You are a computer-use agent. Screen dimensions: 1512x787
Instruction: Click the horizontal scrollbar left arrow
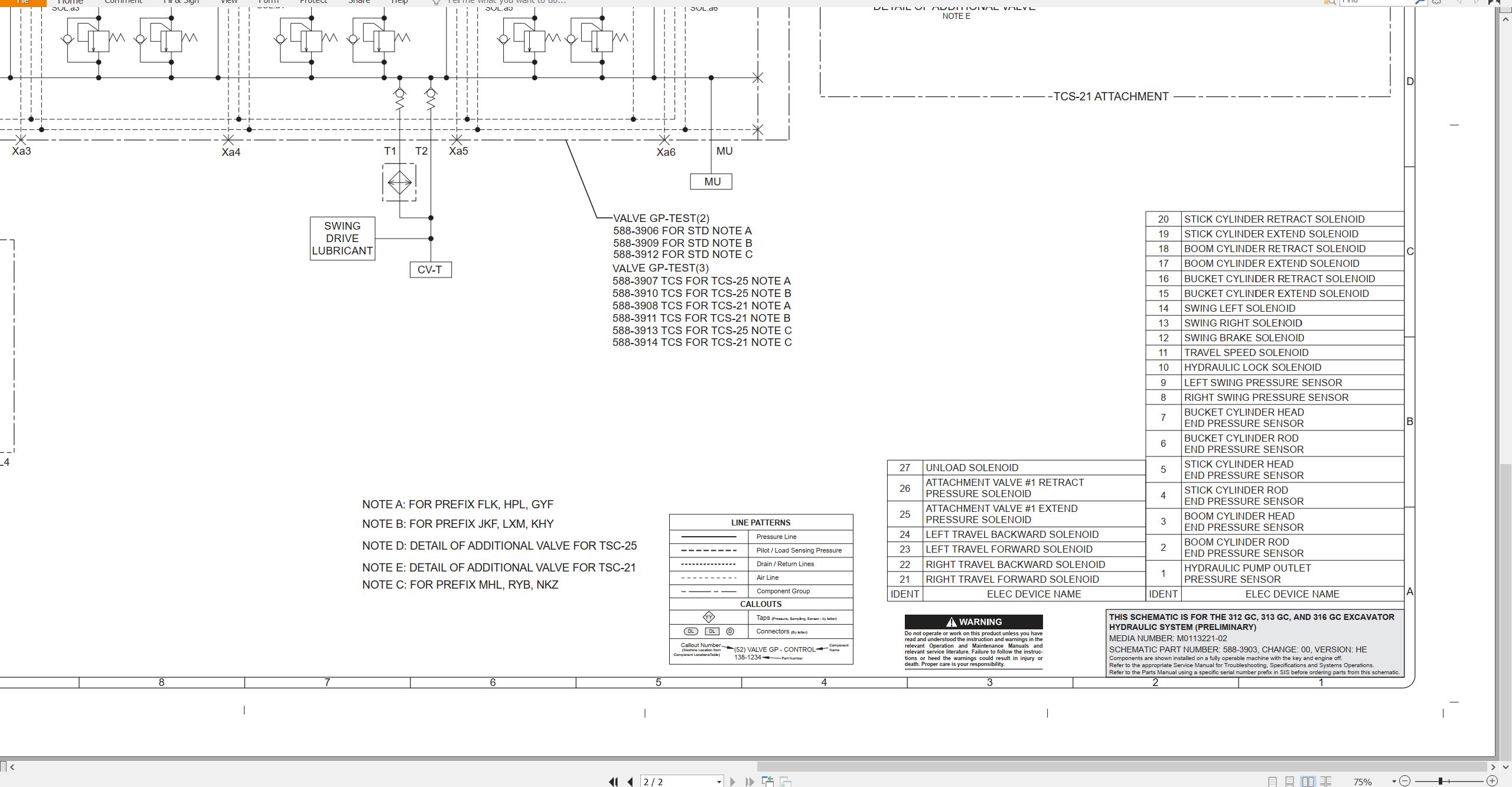coord(12,767)
